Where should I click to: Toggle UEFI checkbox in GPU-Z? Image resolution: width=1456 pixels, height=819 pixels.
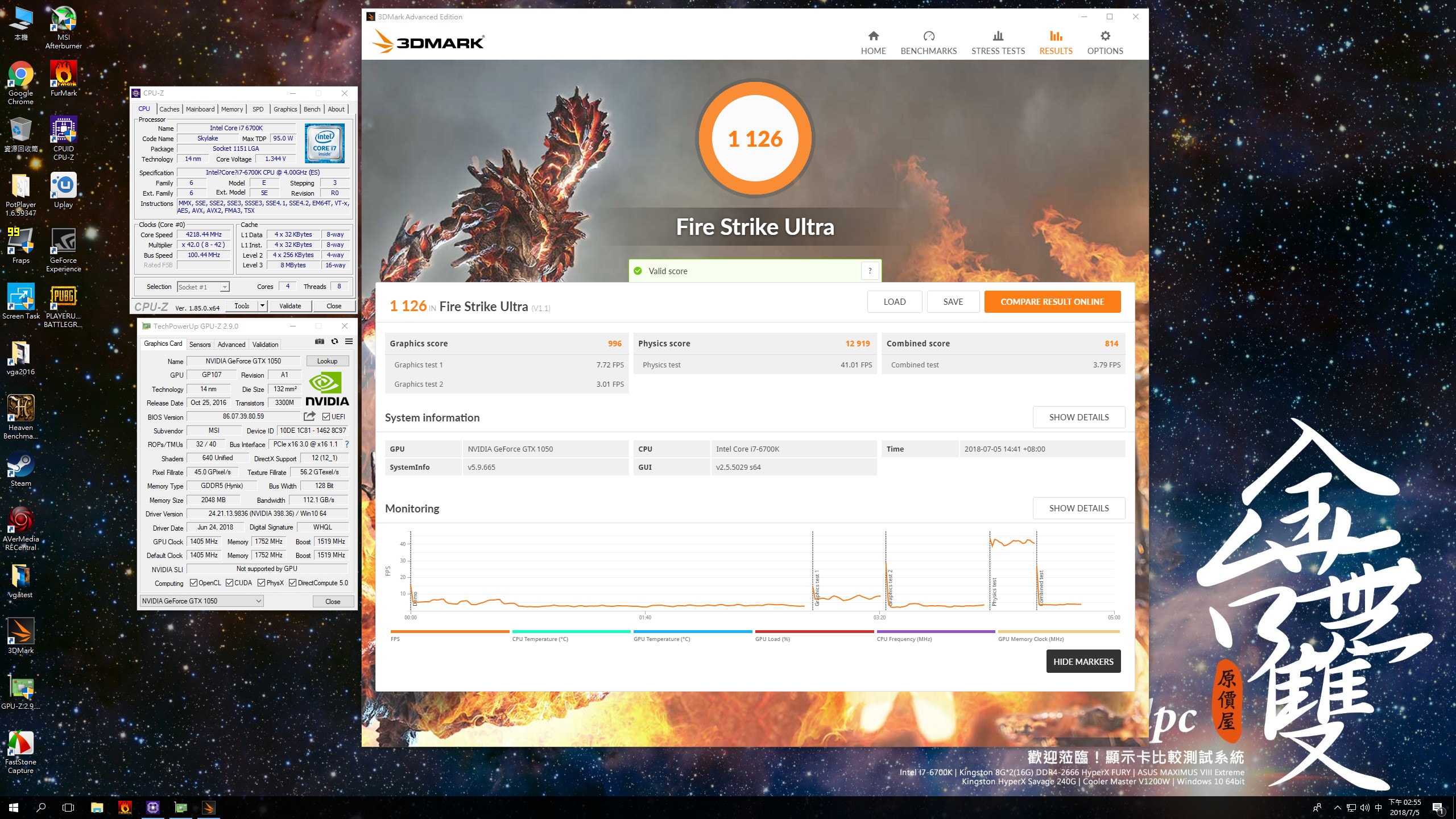pyautogui.click(x=326, y=417)
